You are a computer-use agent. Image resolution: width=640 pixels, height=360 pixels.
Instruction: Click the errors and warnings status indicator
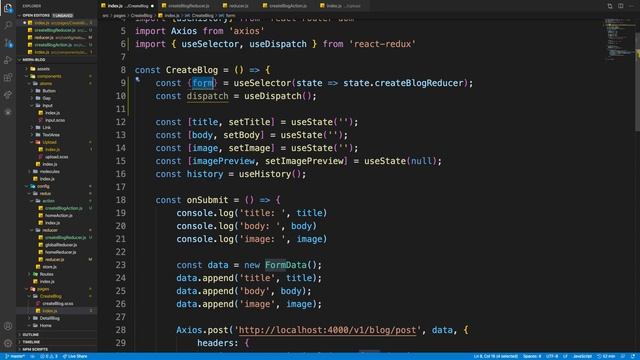(x=49, y=356)
